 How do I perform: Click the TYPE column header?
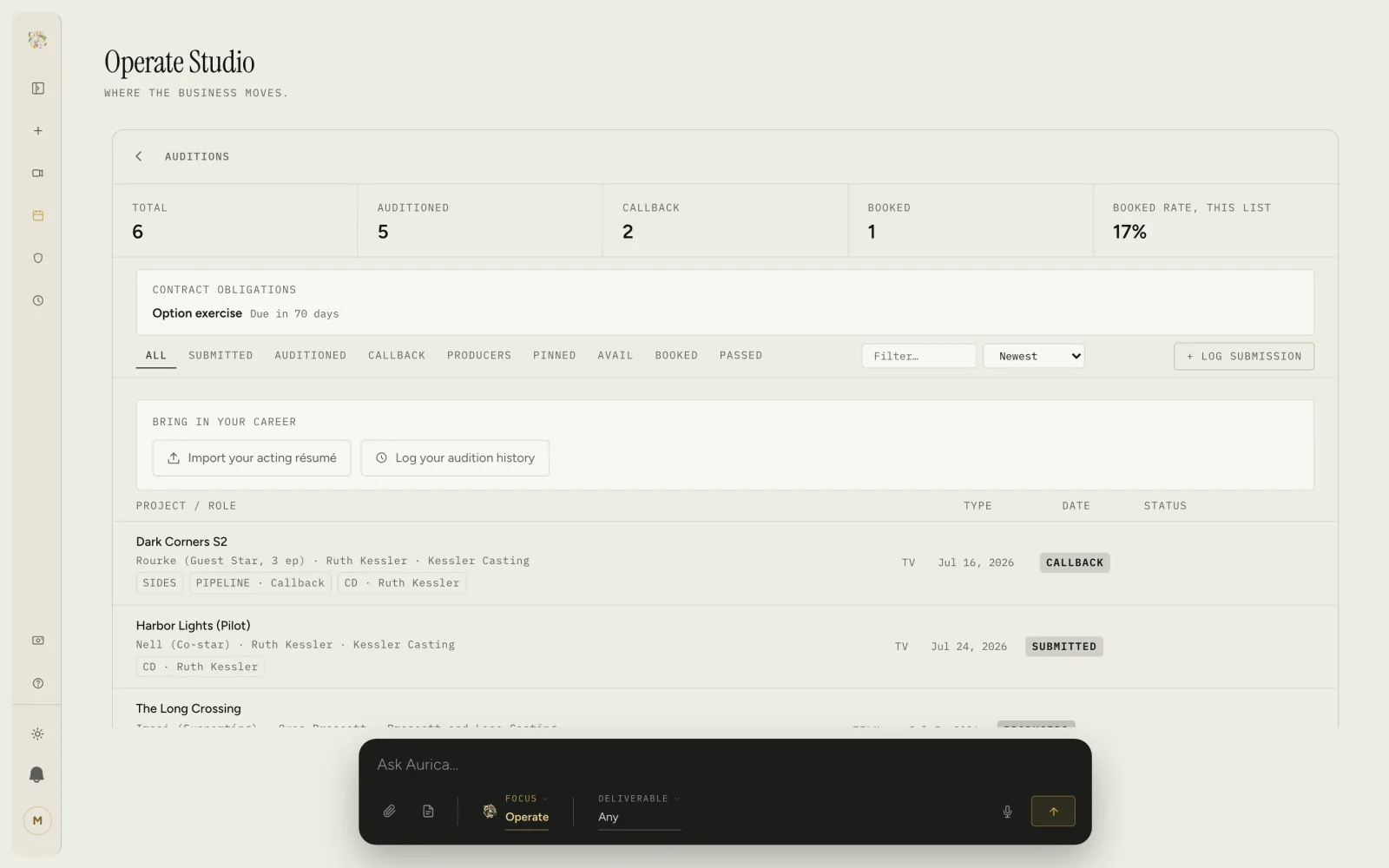click(x=978, y=505)
